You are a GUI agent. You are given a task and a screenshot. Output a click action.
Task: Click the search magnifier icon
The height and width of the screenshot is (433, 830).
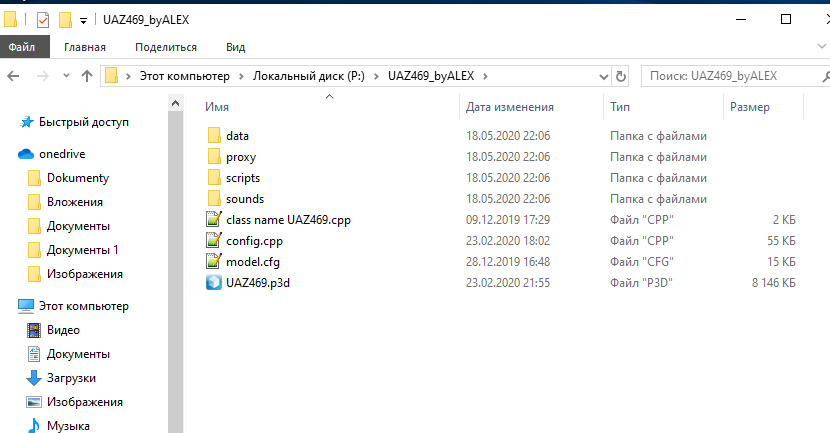(x=825, y=77)
